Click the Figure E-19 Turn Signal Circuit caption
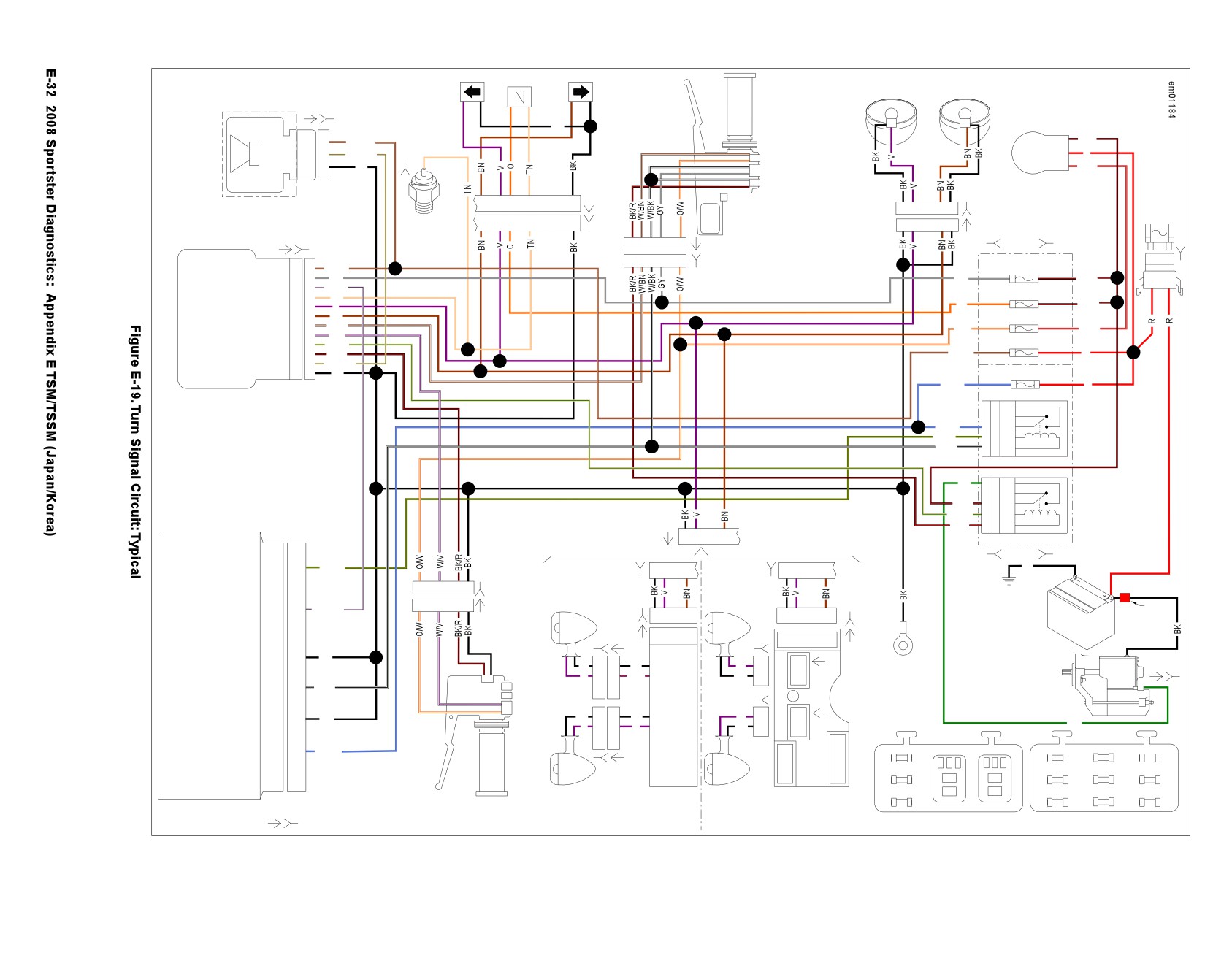 pos(135,452)
